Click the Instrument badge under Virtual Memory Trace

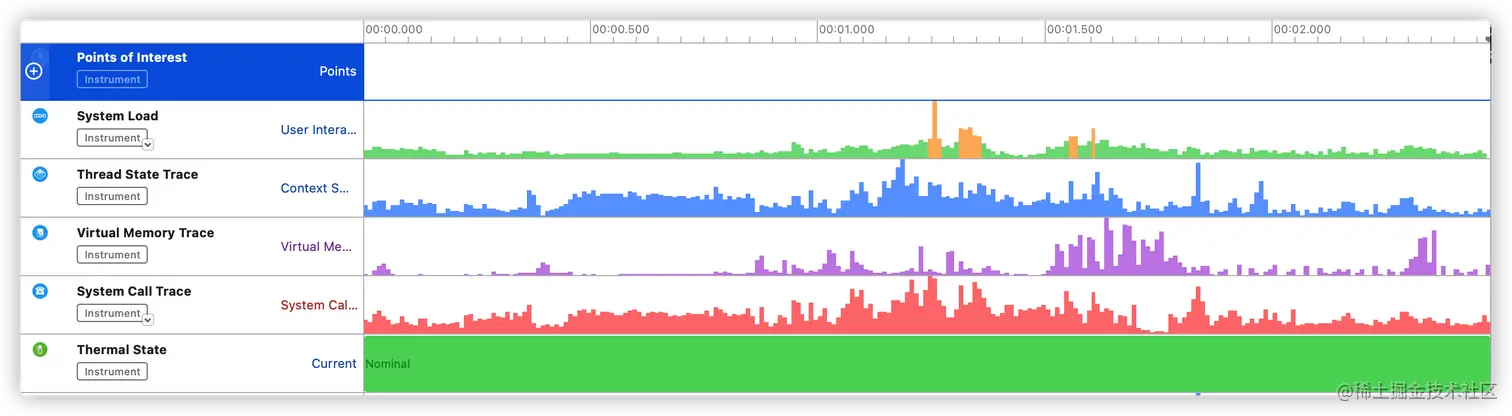[x=112, y=254]
